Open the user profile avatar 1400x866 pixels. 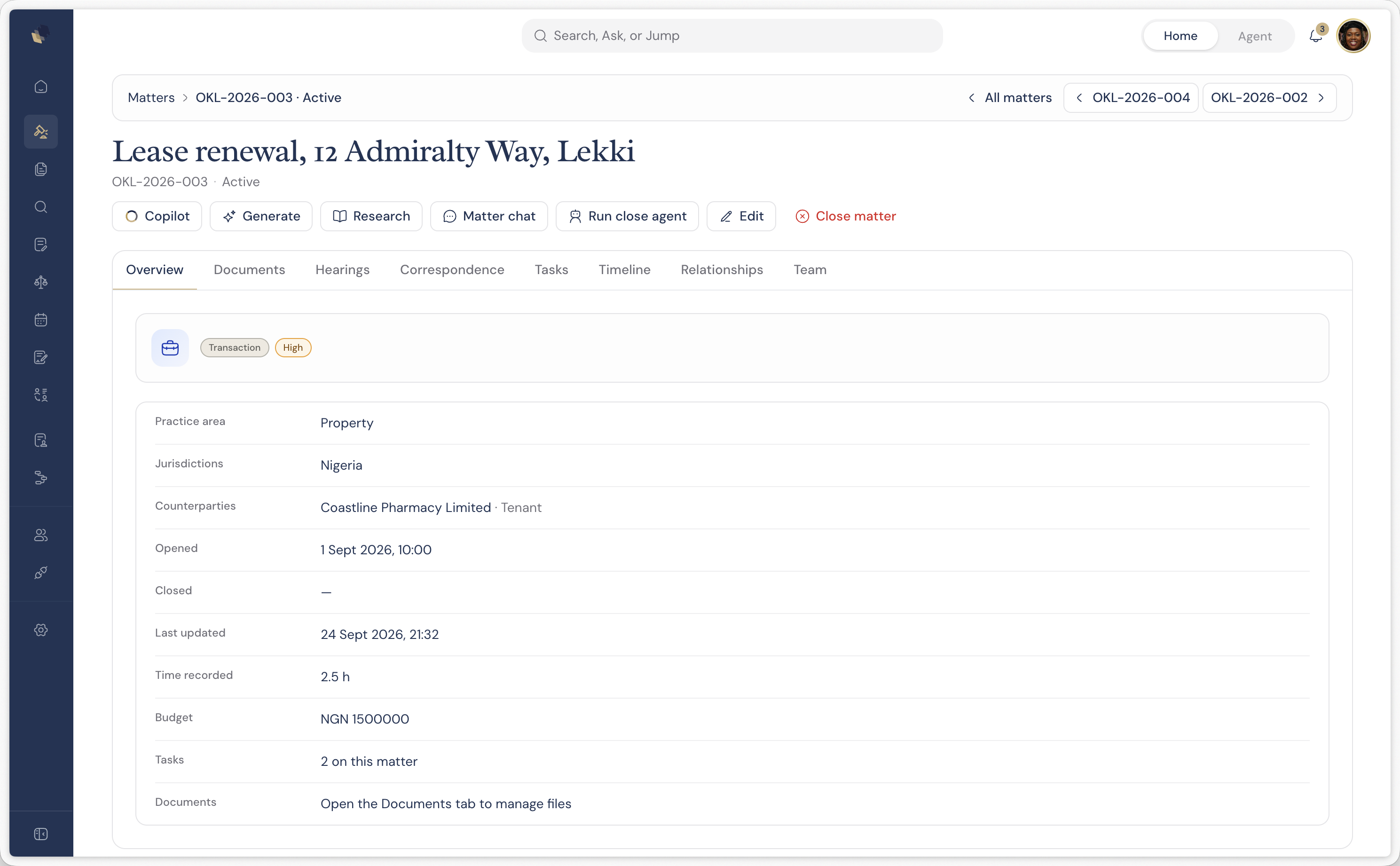coord(1353,36)
